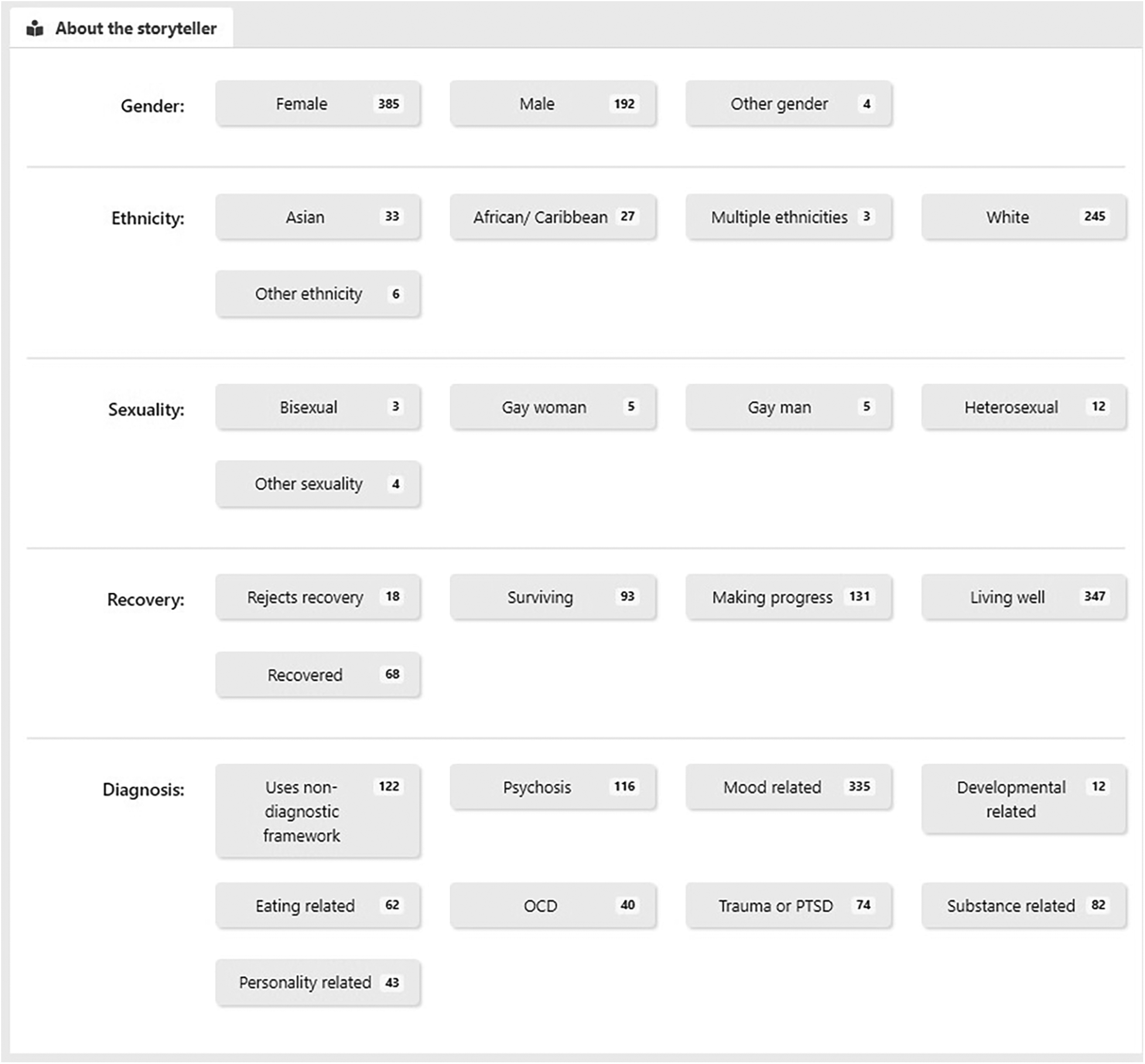Choose the Gay woman filter
This screenshot has width=1145, height=1064.
[x=552, y=407]
